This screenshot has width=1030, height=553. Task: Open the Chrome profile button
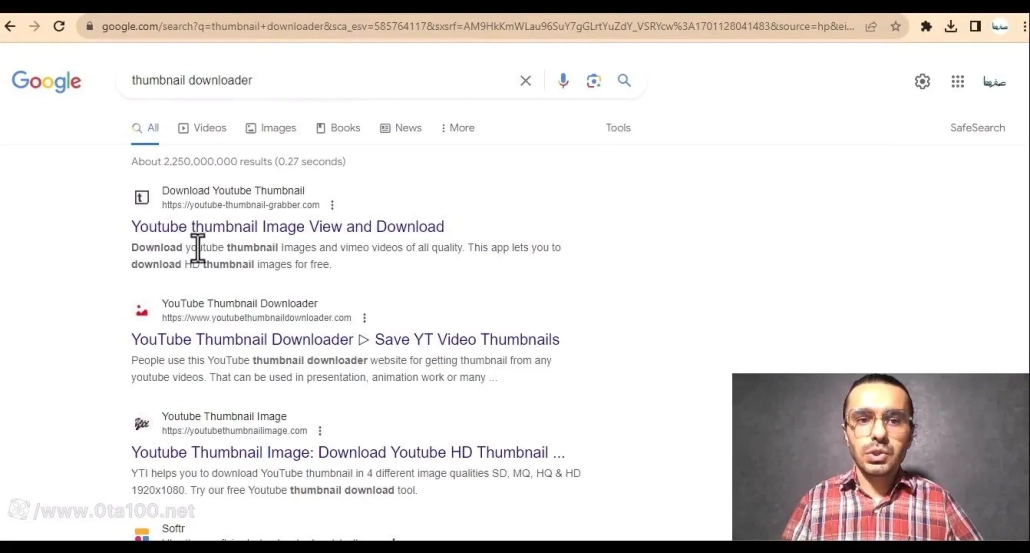tap(1000, 26)
